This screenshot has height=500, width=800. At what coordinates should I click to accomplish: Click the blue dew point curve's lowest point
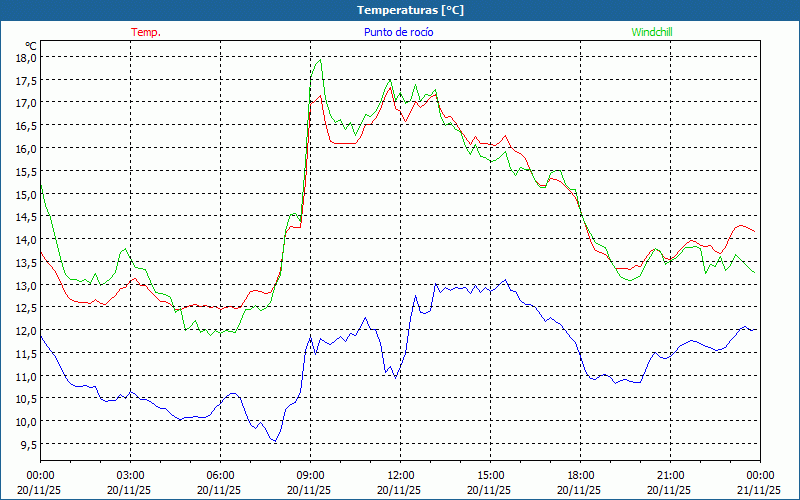273,441
